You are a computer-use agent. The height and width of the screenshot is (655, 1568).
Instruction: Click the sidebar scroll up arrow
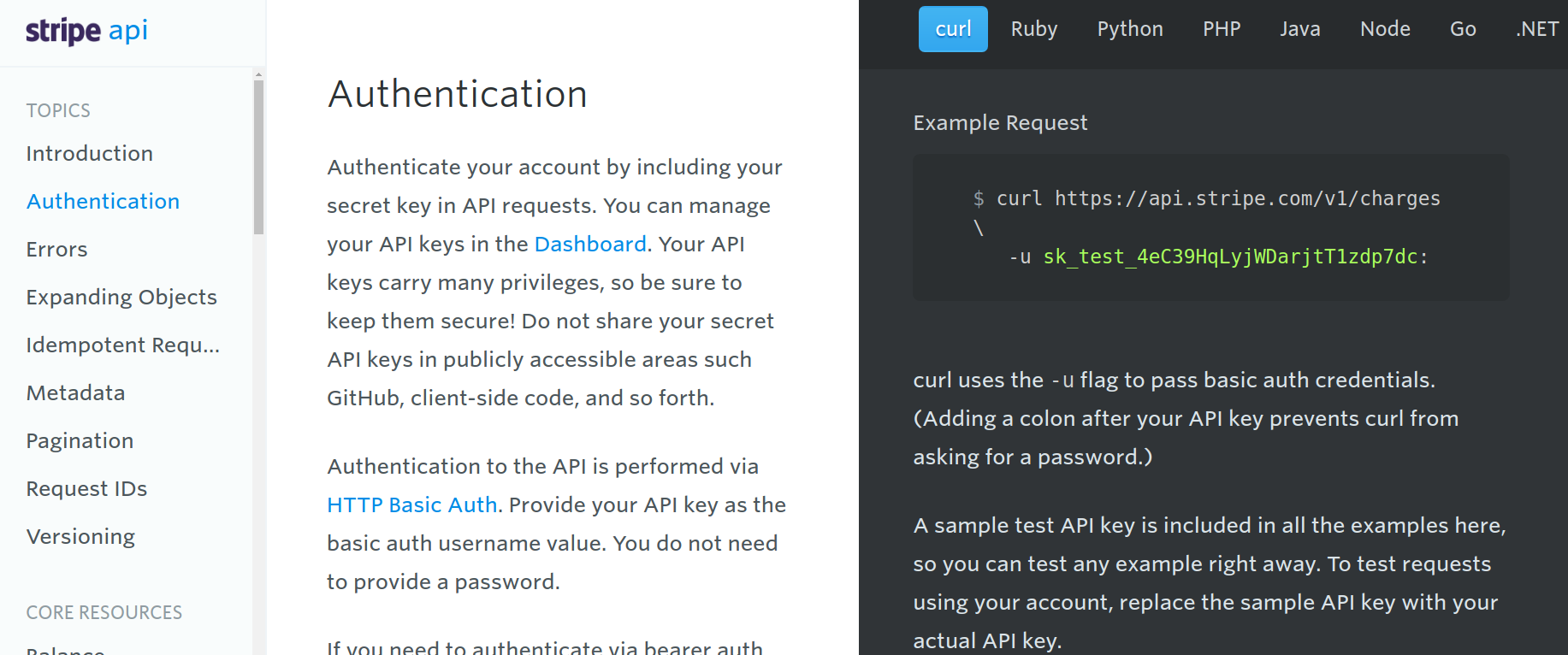tap(258, 75)
